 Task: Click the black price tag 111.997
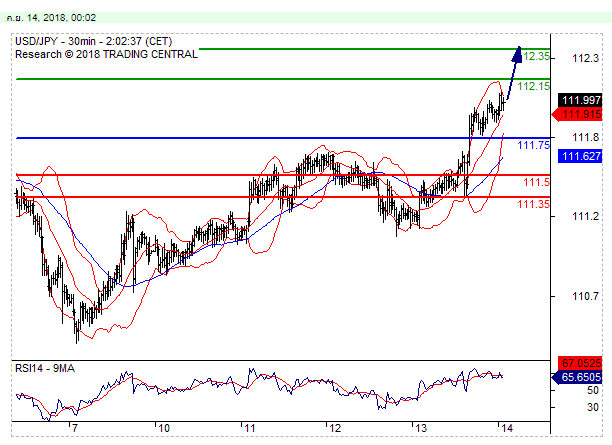(580, 100)
